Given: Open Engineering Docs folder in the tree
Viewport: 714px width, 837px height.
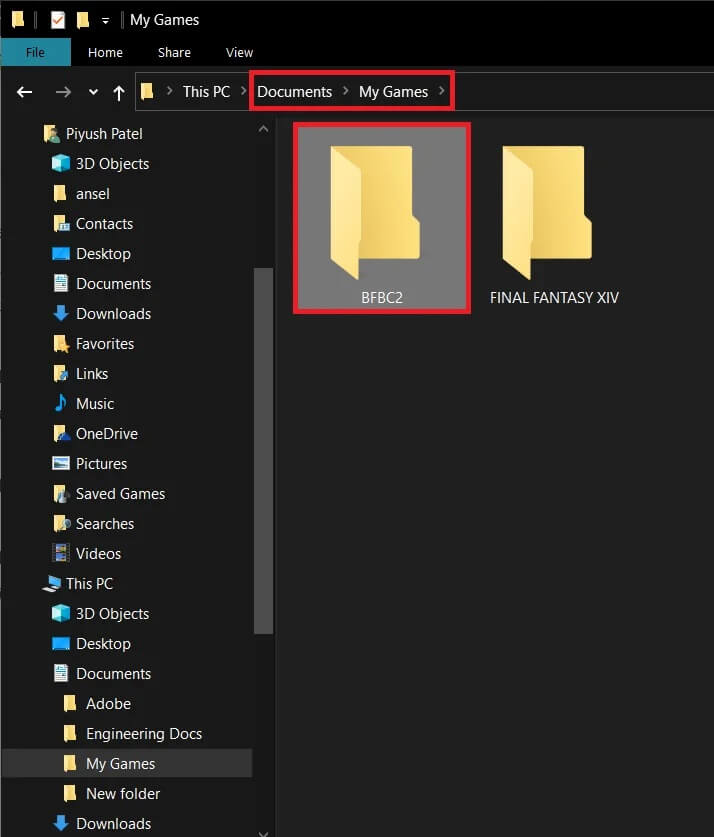Looking at the screenshot, I should 144,734.
